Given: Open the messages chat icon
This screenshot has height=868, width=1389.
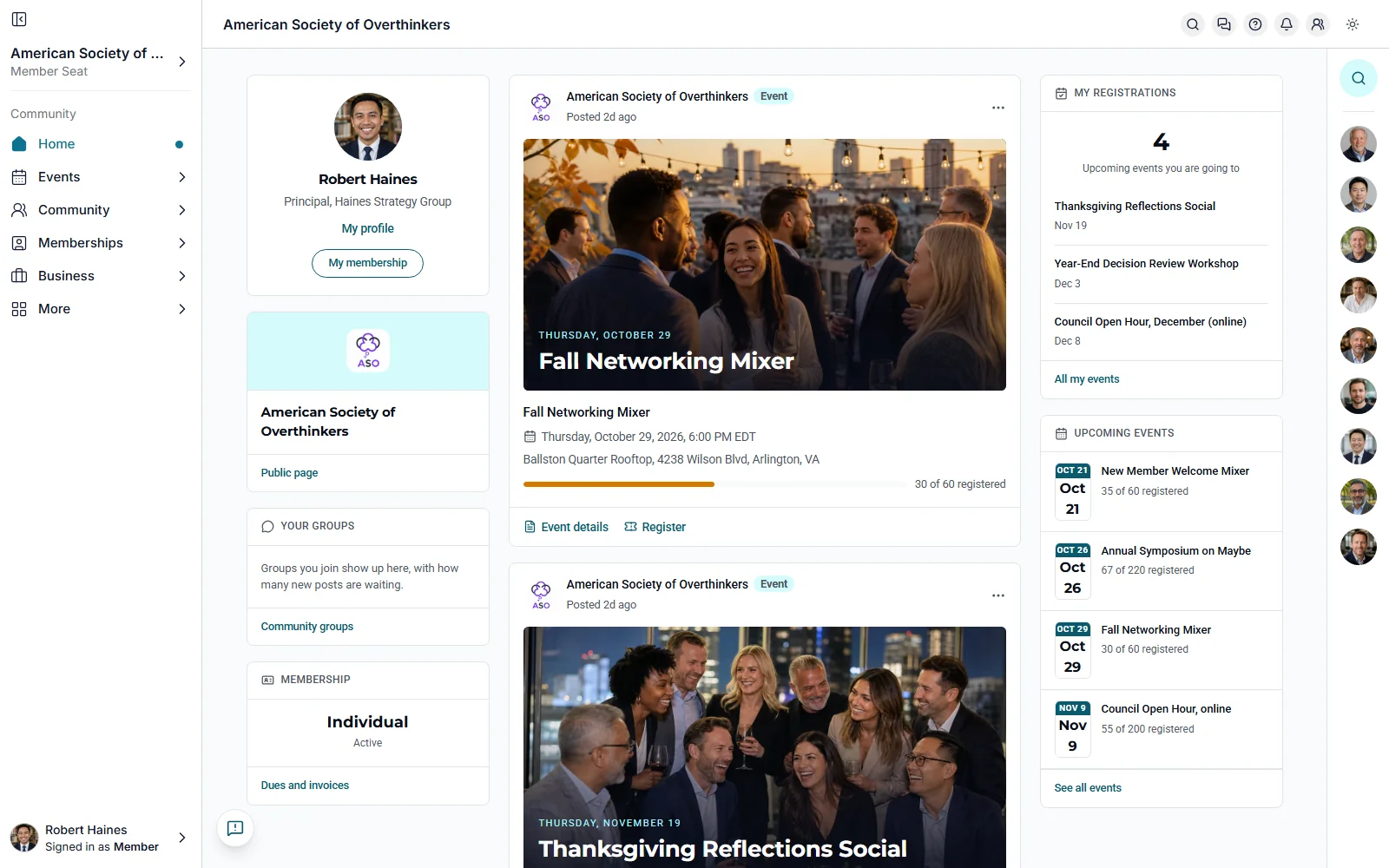Looking at the screenshot, I should pos(1224,24).
